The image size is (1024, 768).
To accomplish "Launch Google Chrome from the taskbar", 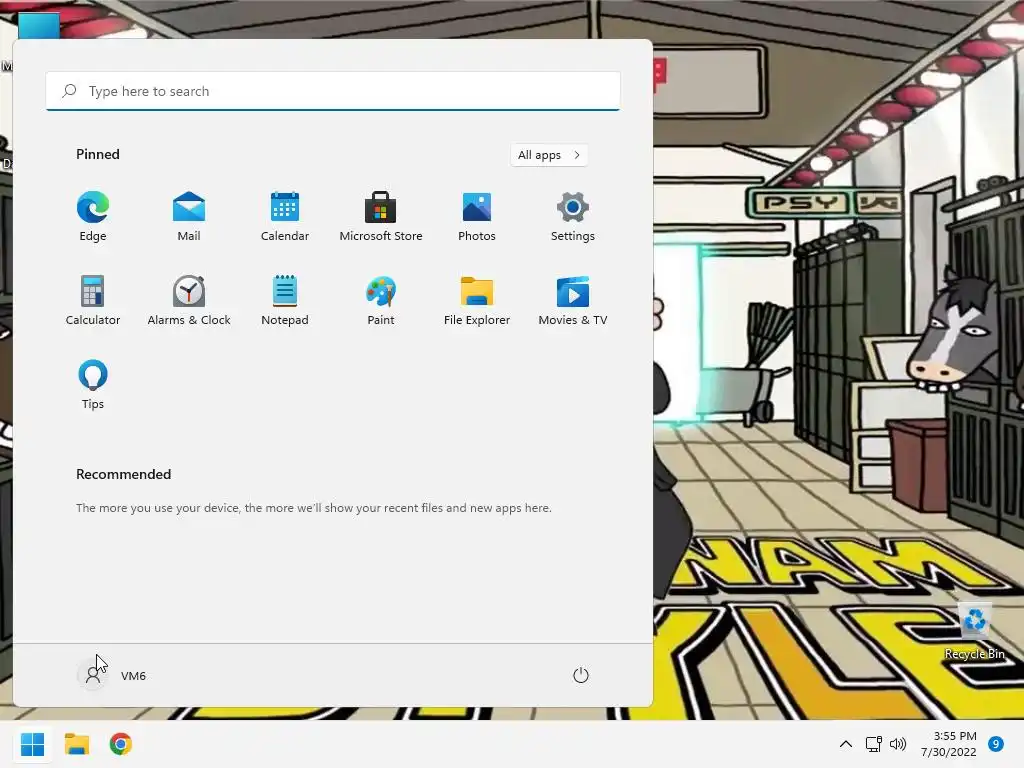I will tap(121, 744).
